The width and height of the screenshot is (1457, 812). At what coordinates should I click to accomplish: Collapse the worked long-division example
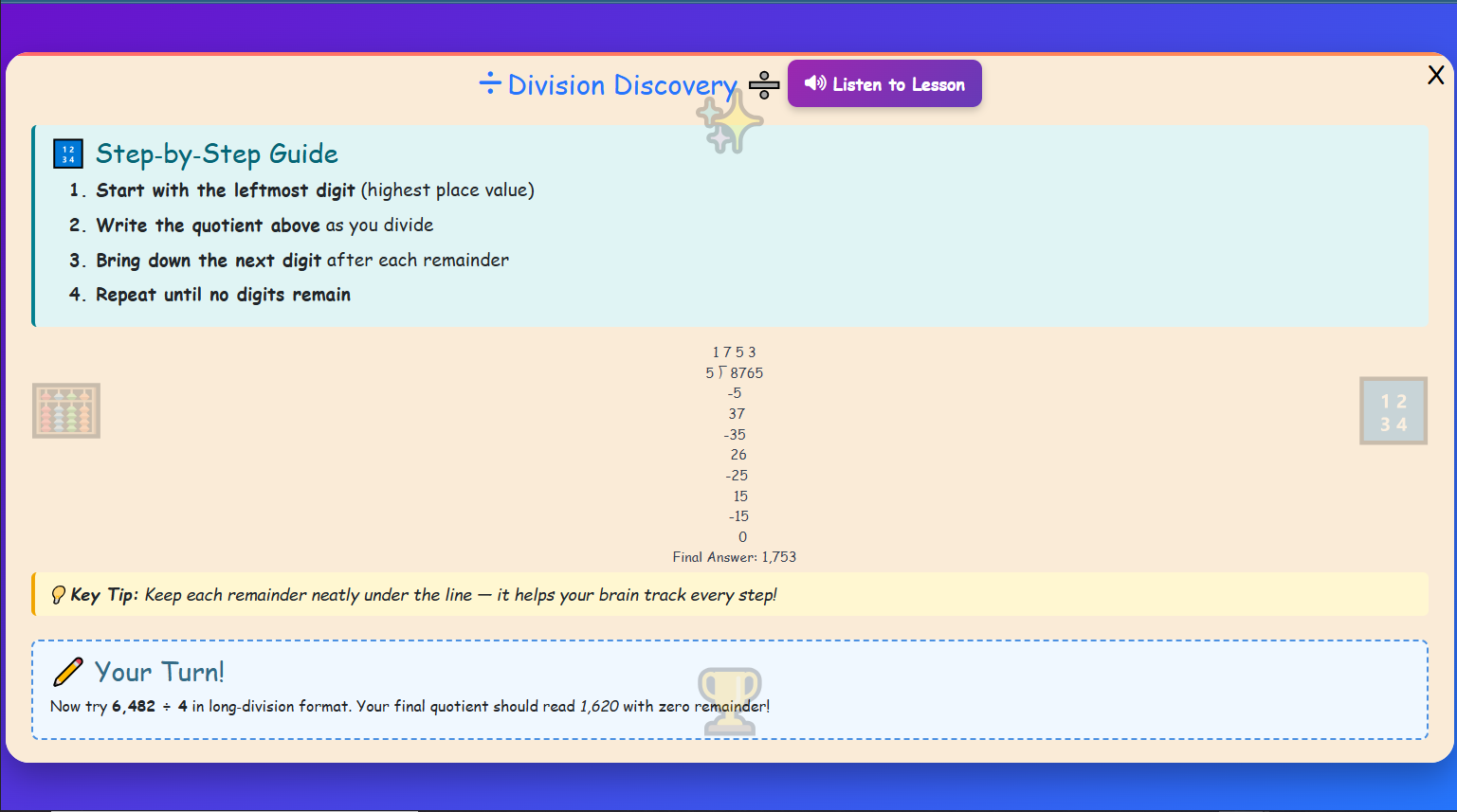735,453
